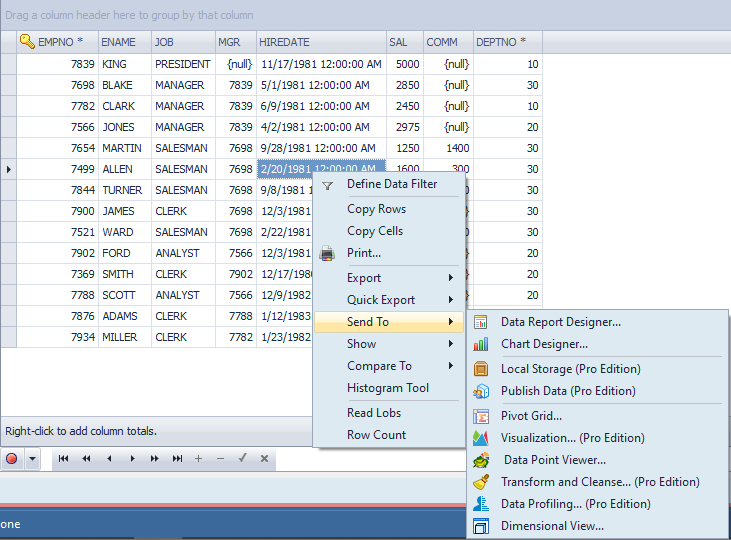Expand the Export submenu

pos(390,278)
